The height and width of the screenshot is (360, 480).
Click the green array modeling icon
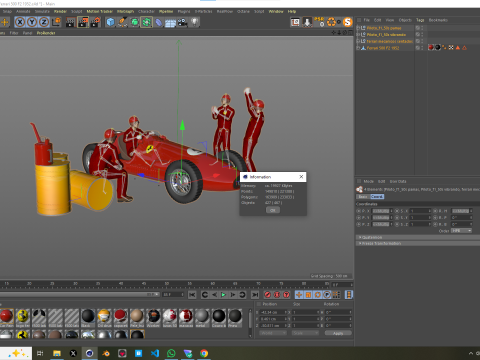(x=146, y=22)
